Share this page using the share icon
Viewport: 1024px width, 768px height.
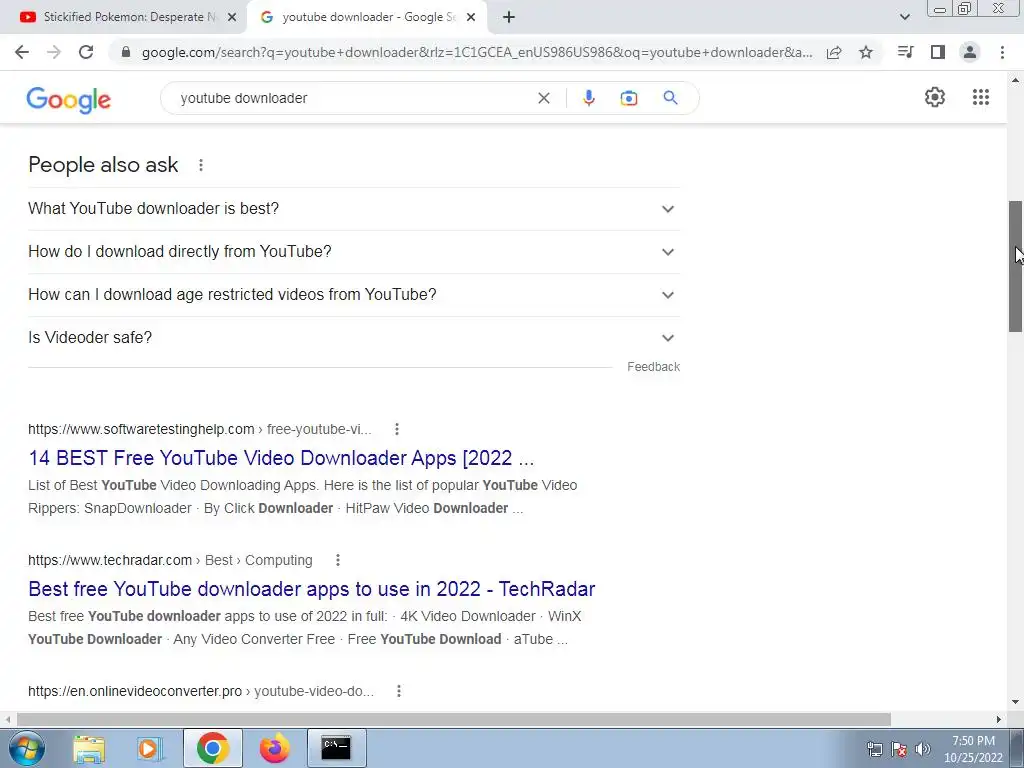[x=834, y=52]
